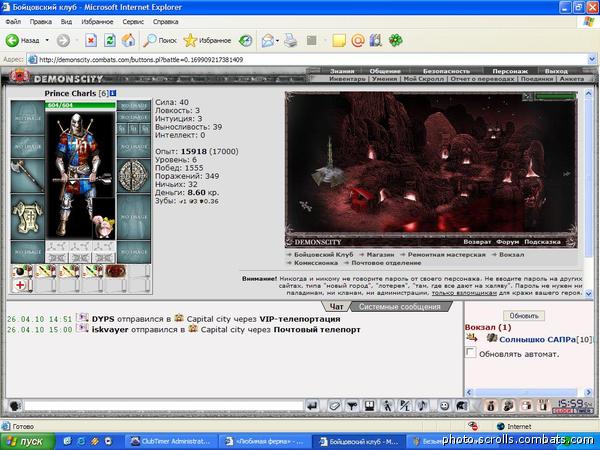Image resolution: width=600 pixels, height=450 pixels.
Task: Click the Print toolbar icon
Action: coord(290,40)
